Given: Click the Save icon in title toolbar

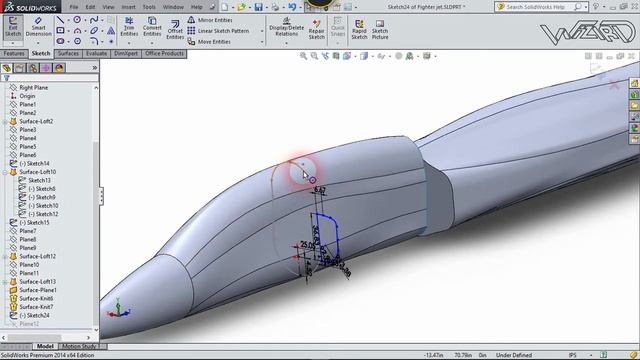Looking at the screenshot, I should pos(259,7).
